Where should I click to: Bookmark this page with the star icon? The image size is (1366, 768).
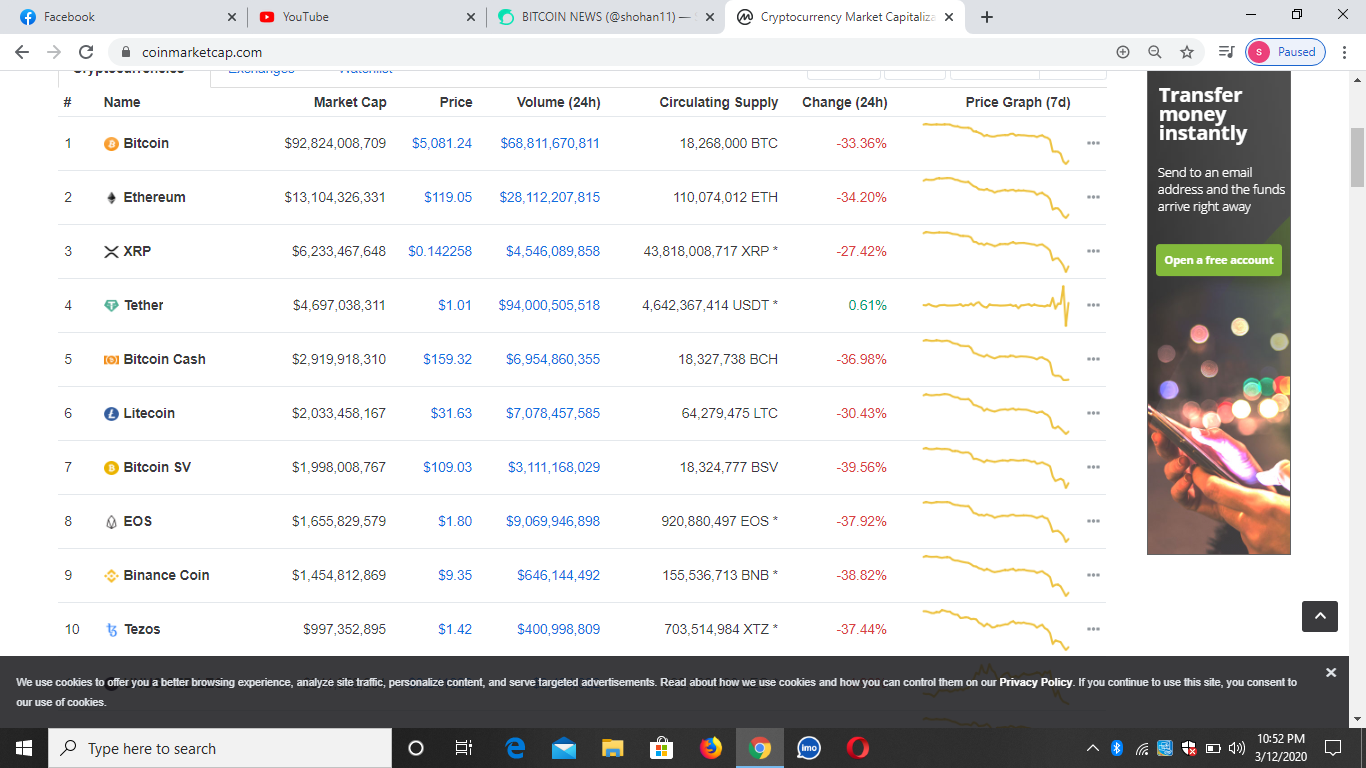click(x=1187, y=52)
